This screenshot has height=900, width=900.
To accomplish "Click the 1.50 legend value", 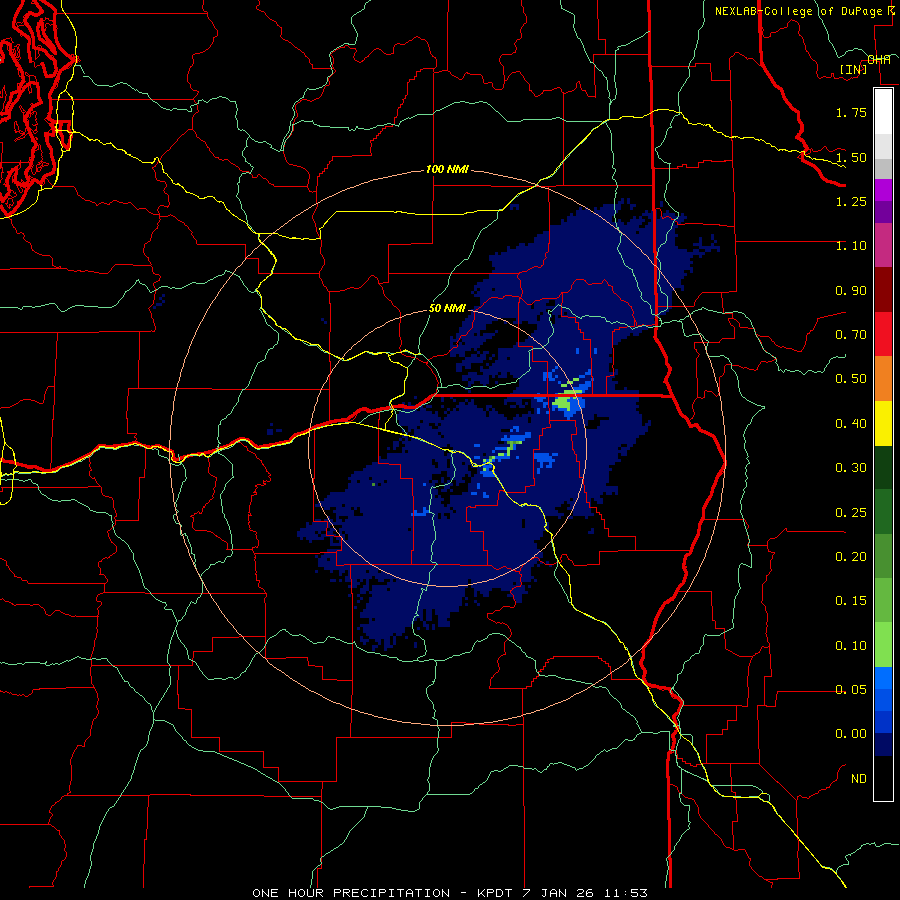I will coord(851,157).
